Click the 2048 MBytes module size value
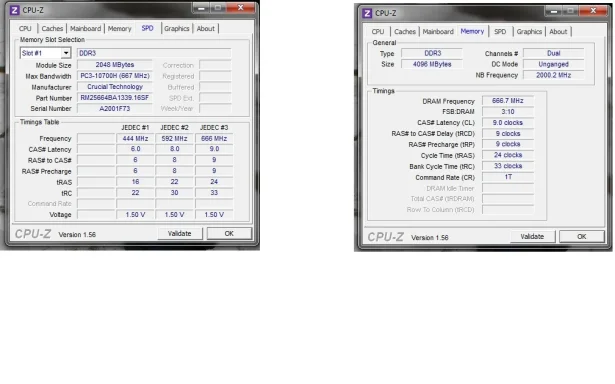The image size is (615, 384). (115, 65)
